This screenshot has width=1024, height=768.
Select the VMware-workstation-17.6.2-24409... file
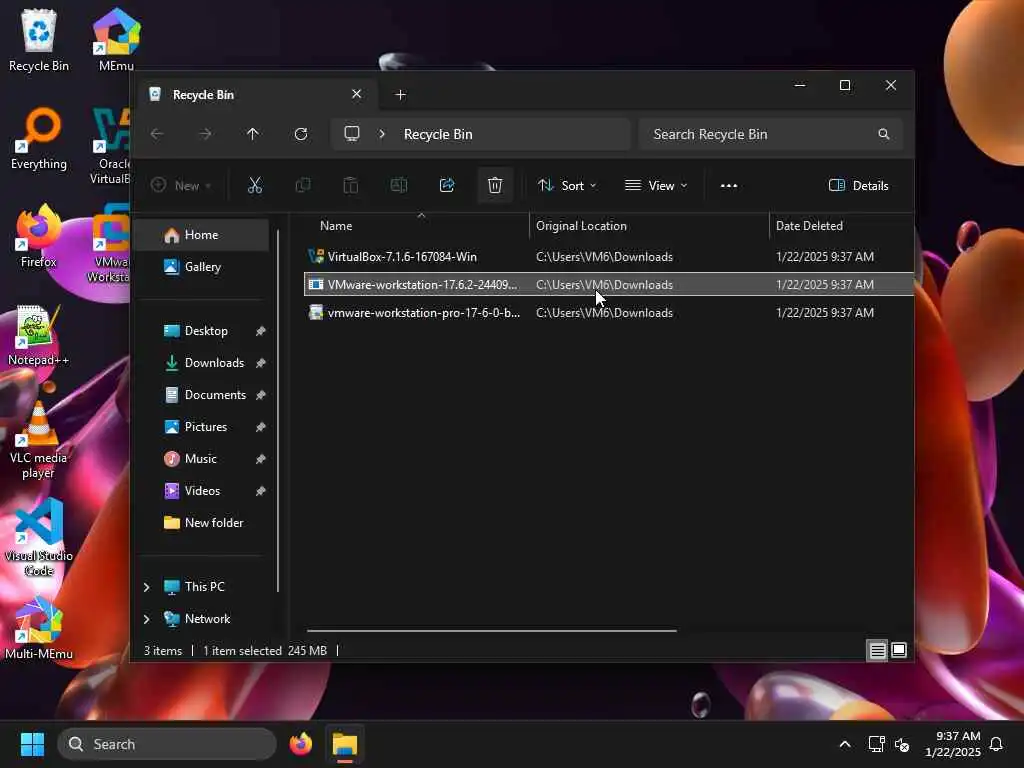(609, 285)
